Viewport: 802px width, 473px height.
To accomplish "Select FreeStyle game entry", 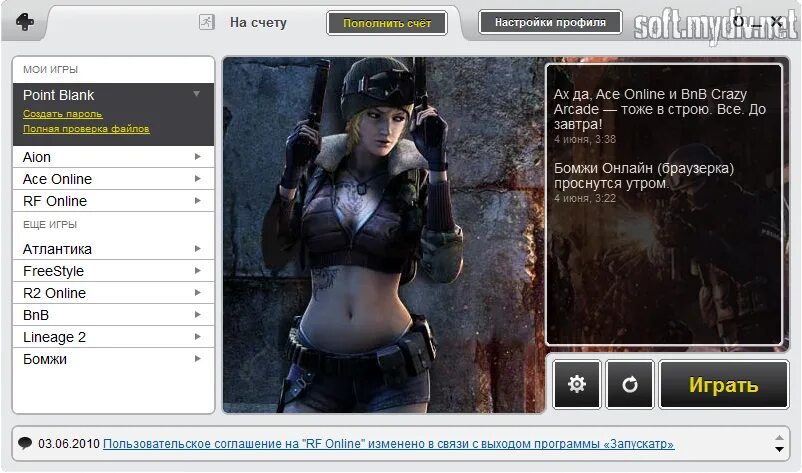I will point(113,271).
